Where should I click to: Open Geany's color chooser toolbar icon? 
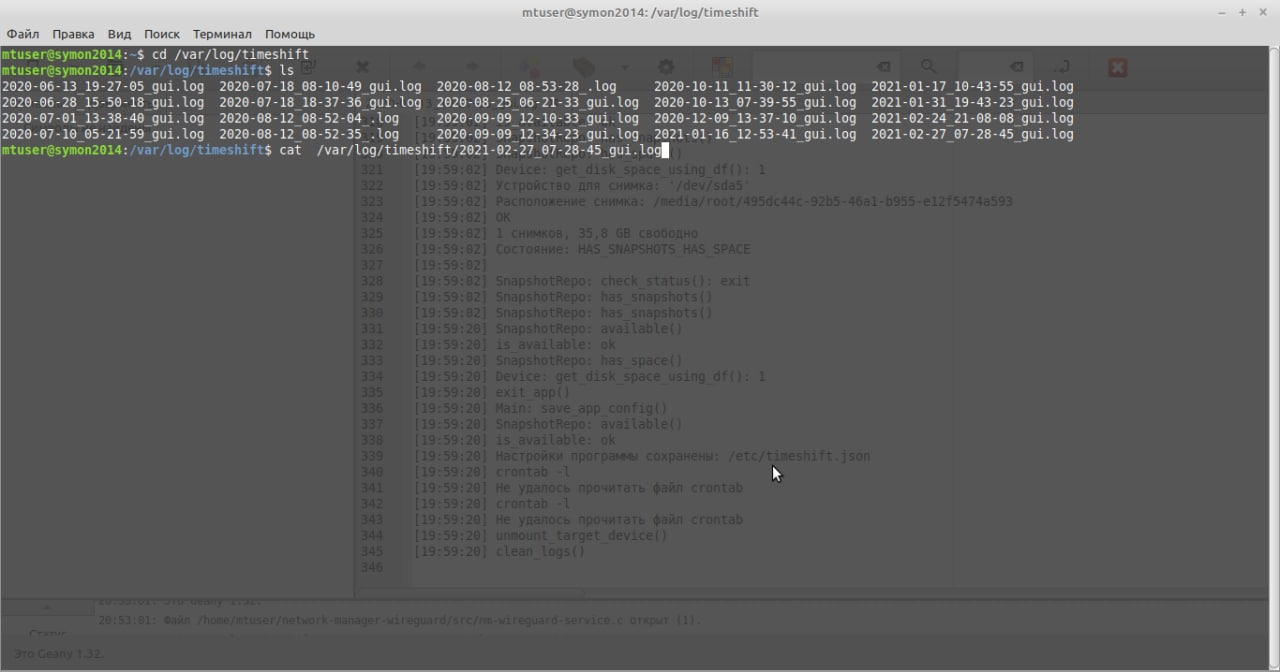(722, 67)
